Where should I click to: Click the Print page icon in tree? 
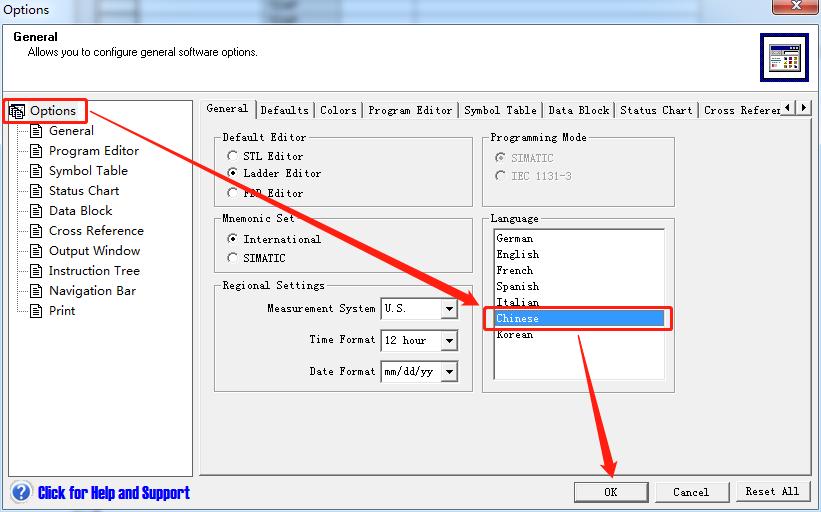pyautogui.click(x=37, y=311)
